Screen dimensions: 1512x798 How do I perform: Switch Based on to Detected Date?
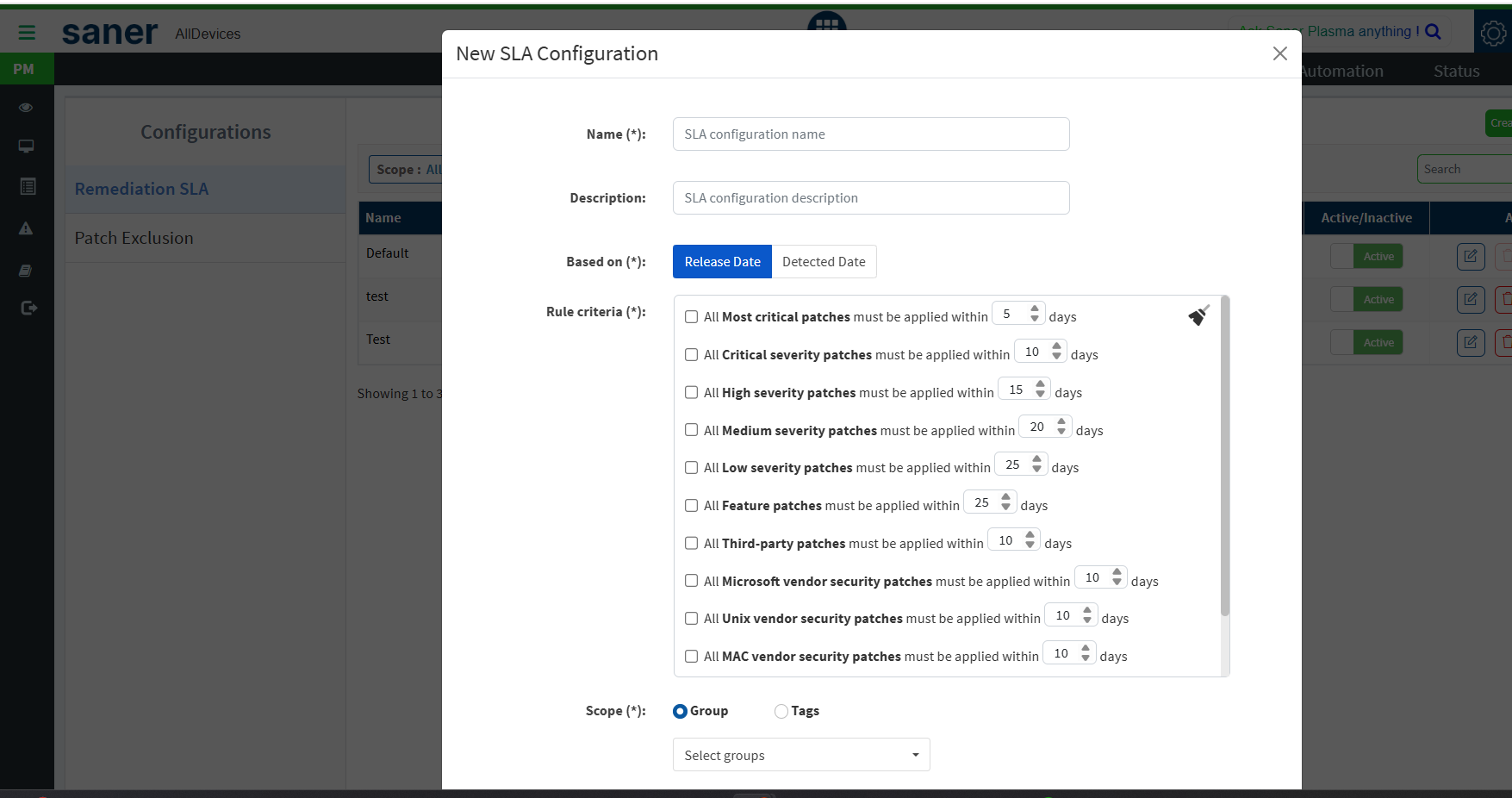tap(824, 262)
